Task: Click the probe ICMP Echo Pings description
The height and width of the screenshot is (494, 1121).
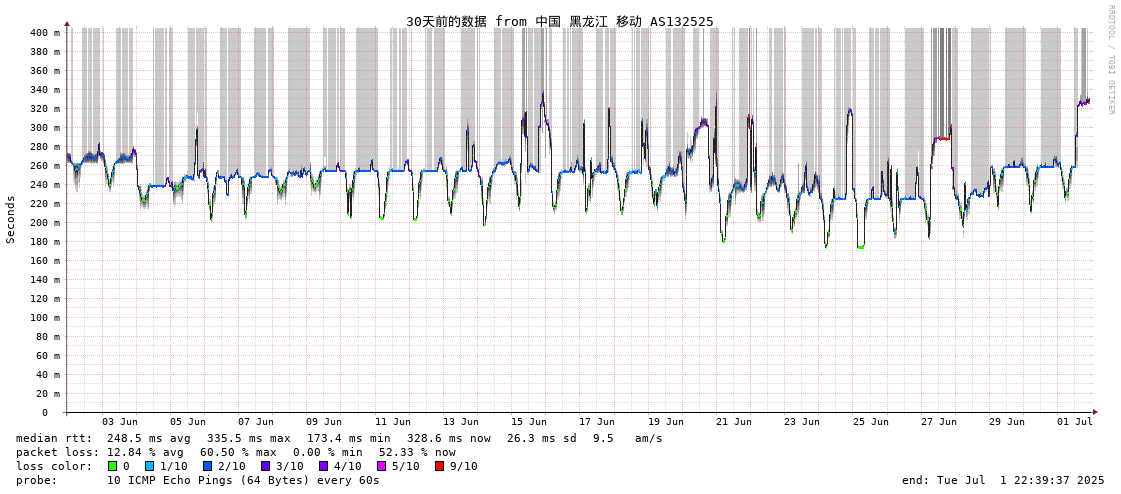Action: tap(243, 480)
